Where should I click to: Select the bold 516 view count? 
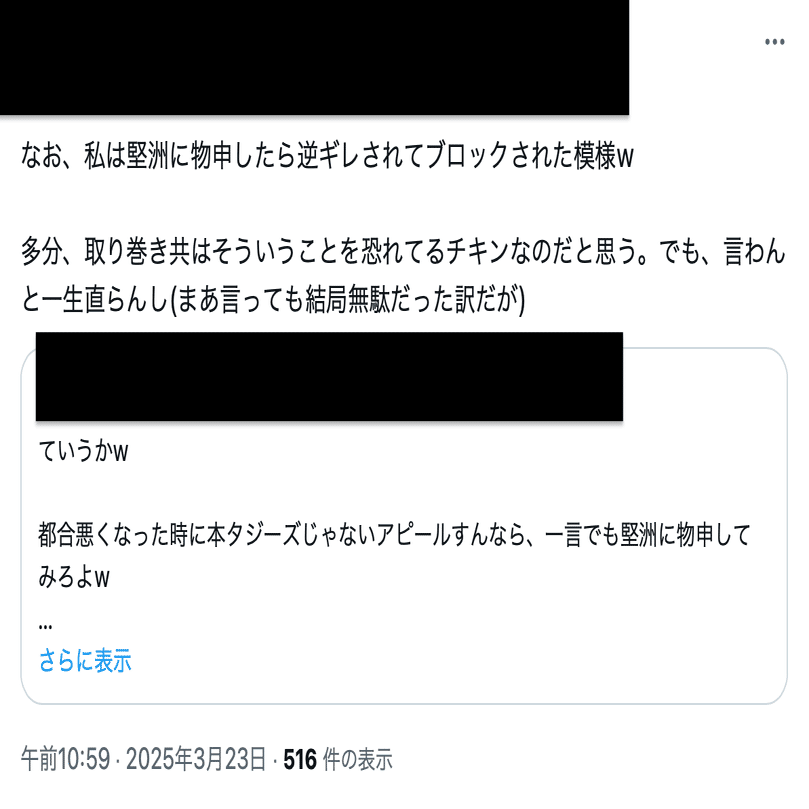coord(300,759)
